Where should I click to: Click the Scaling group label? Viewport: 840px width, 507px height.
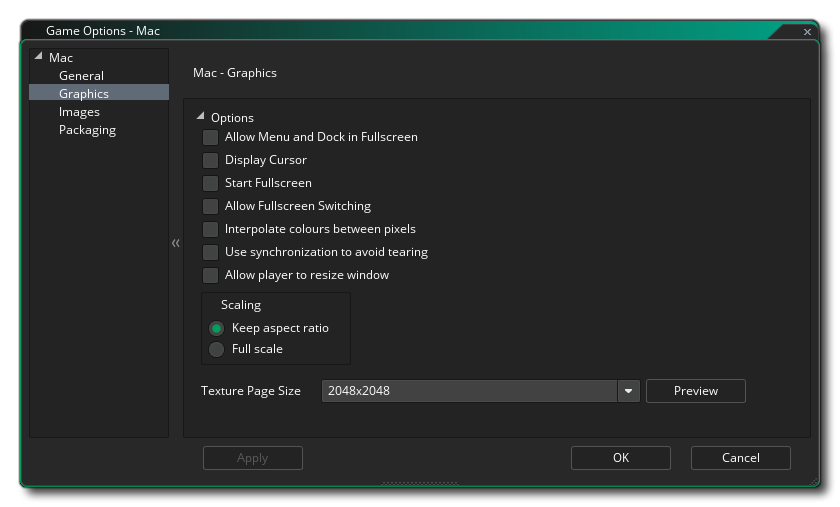click(241, 305)
